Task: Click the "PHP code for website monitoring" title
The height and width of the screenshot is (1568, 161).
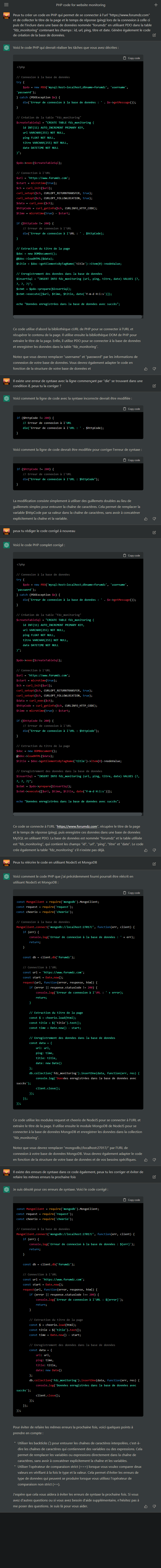Action: tap(80, 5)
